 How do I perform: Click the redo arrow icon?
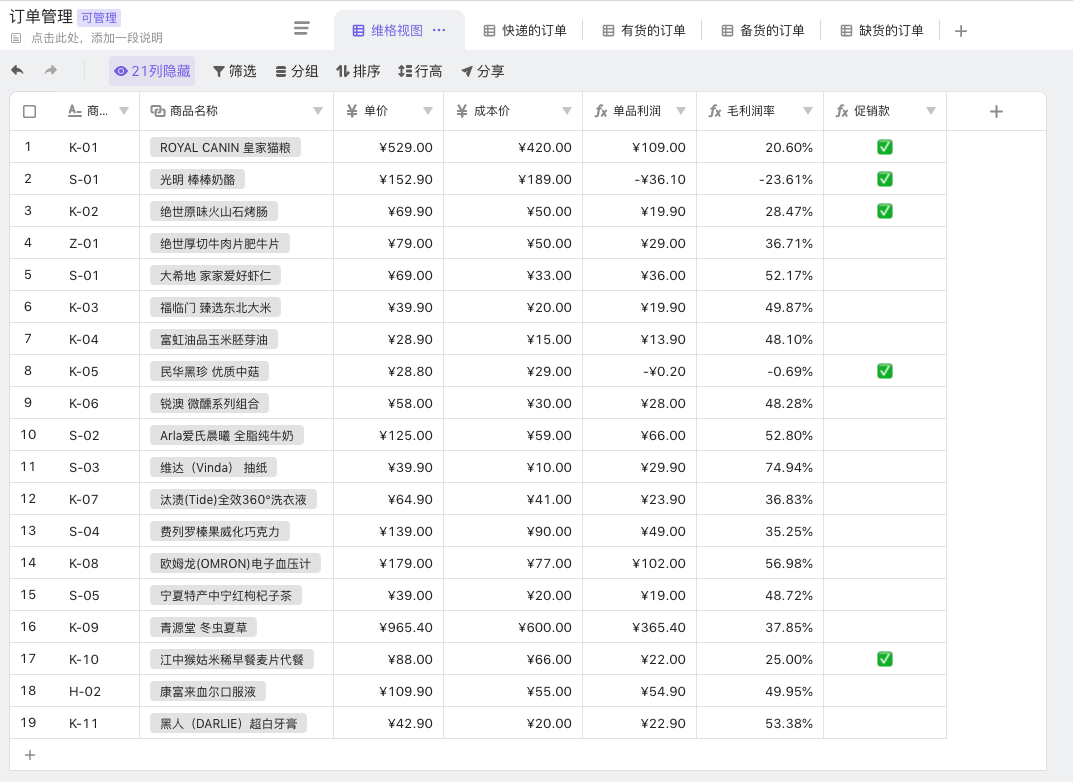51,71
